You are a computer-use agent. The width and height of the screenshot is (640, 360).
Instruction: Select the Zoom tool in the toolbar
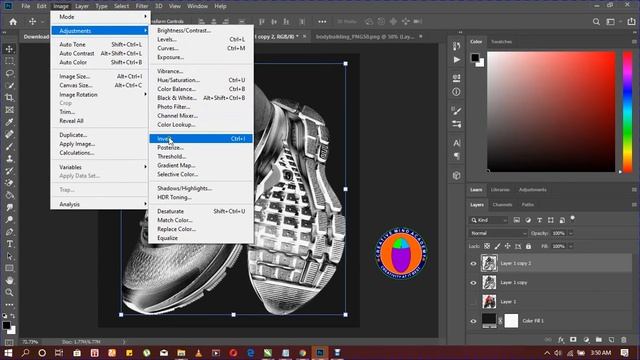pyautogui.click(x=9, y=292)
